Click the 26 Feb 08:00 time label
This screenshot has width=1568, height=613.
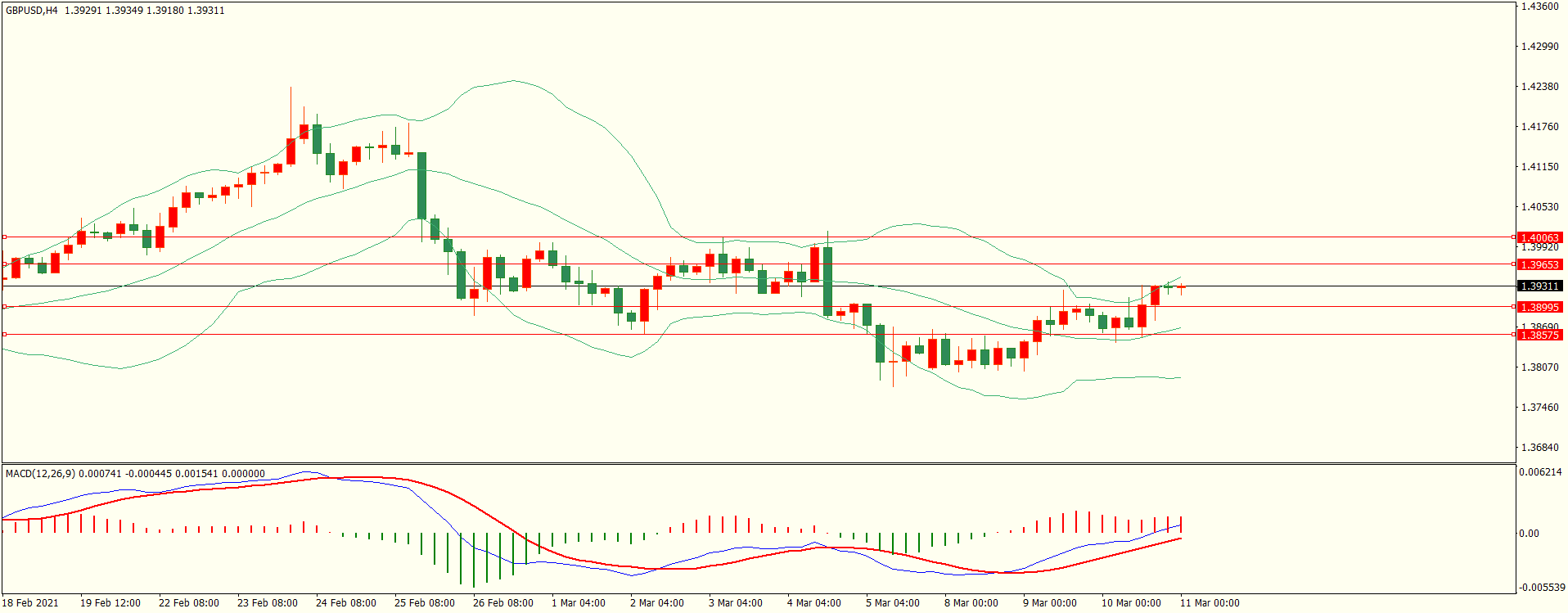pos(503,603)
